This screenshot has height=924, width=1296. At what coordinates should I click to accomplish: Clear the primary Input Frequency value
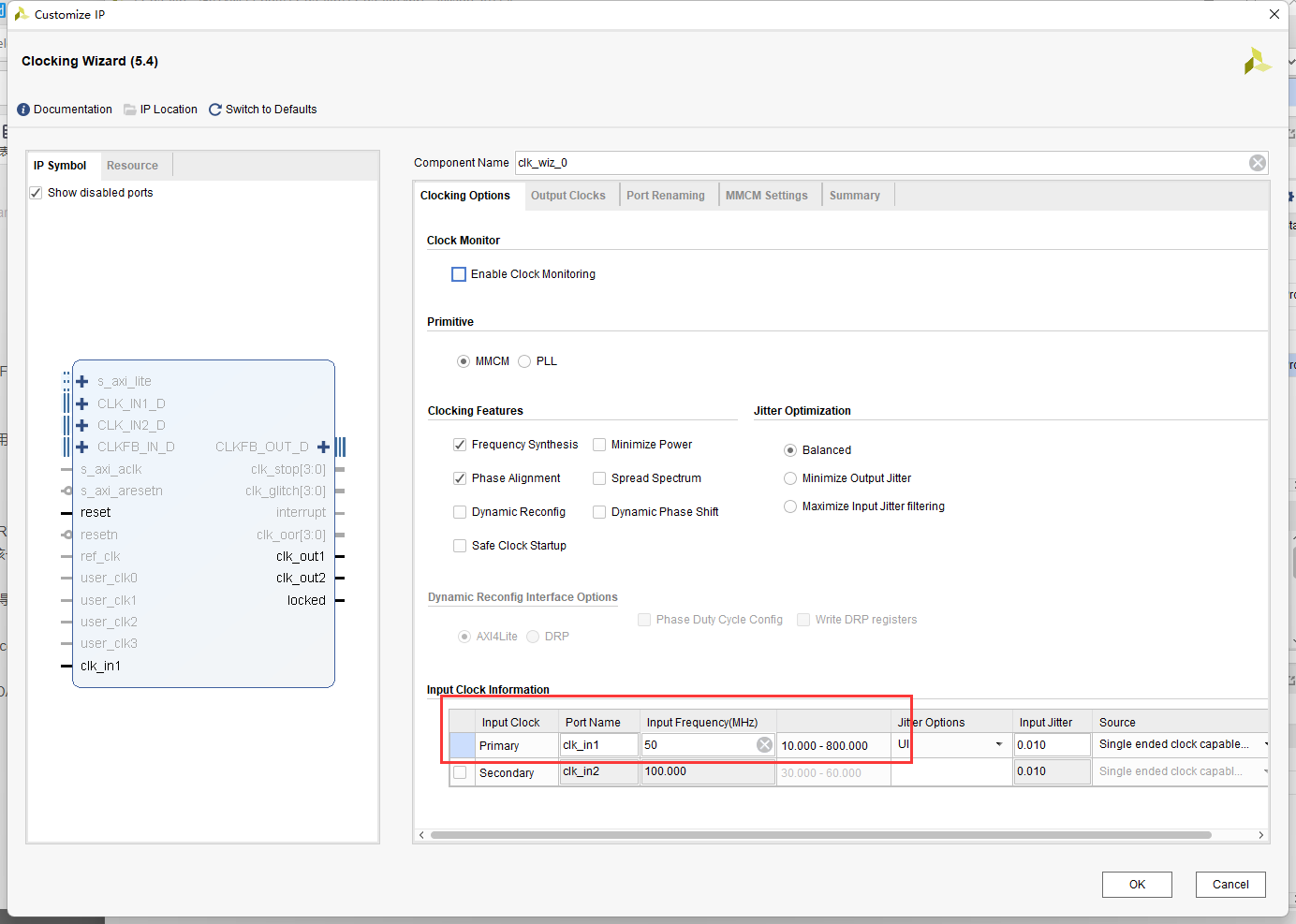pos(765,745)
